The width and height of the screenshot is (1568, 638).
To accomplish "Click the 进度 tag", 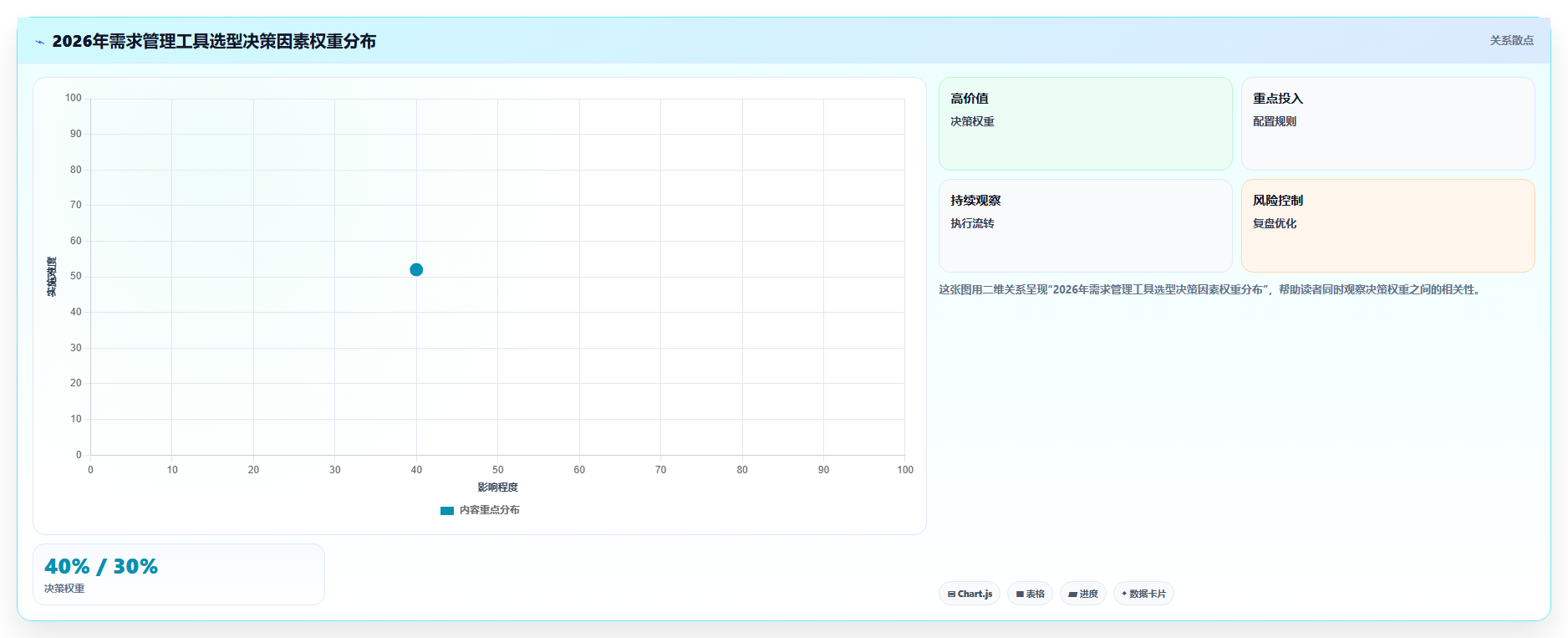I will tap(1083, 594).
